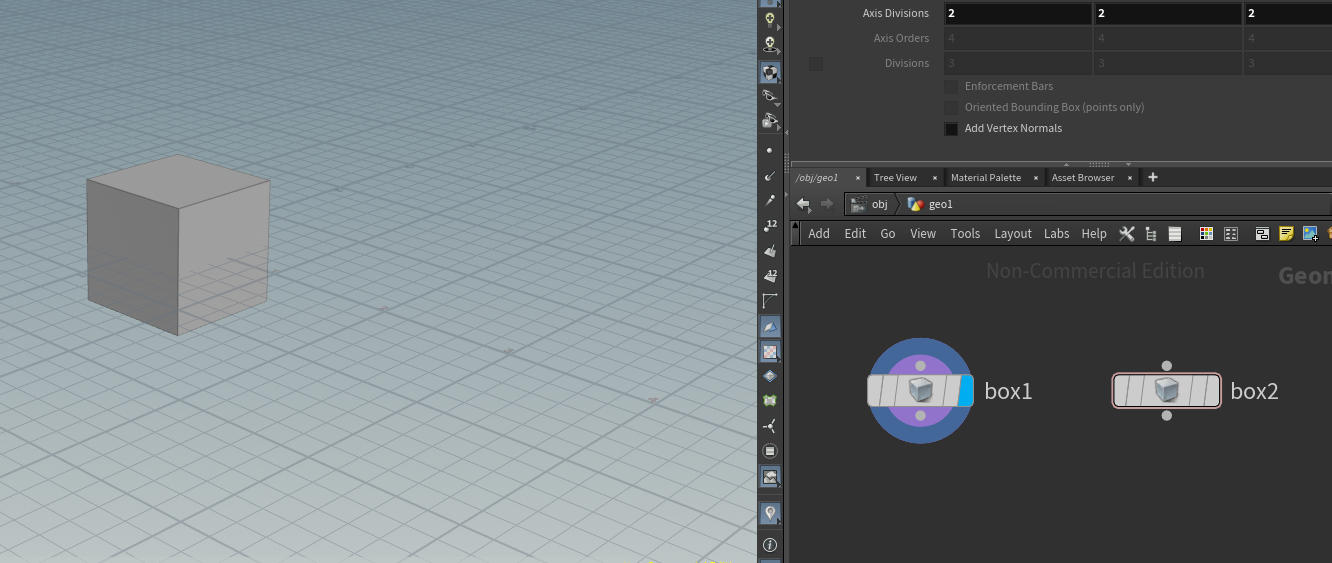Click the eye visibility icon in the viewport toolbar
This screenshot has height=563, width=1332.
(x=769, y=97)
